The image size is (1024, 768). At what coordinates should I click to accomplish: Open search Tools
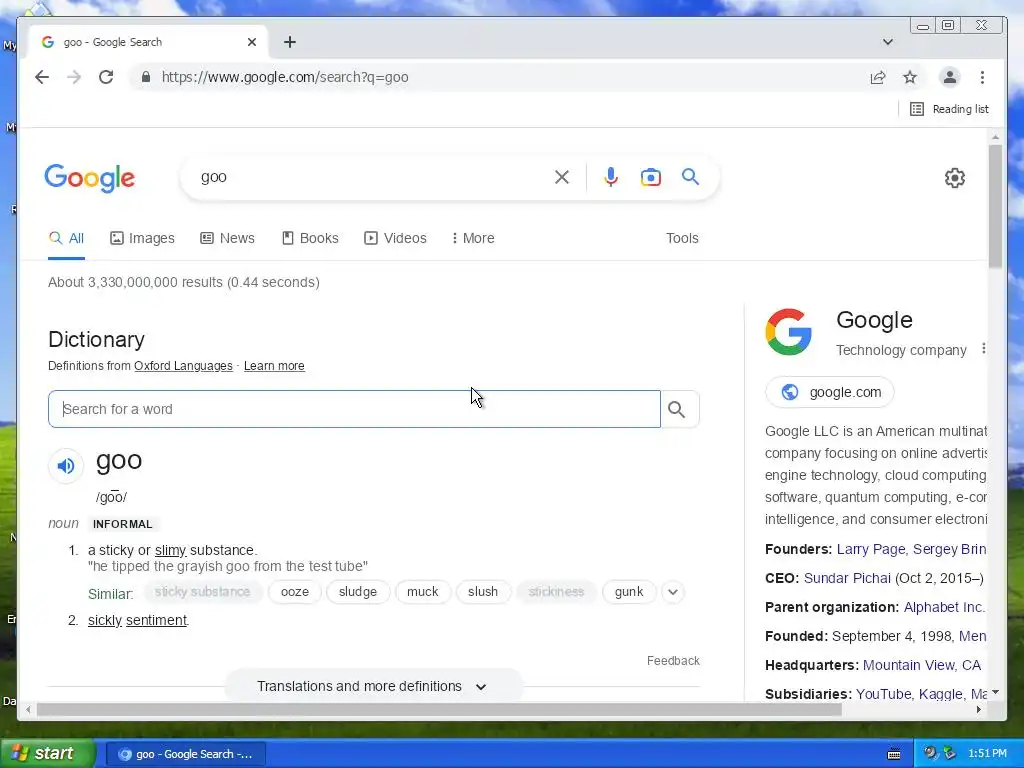point(682,238)
